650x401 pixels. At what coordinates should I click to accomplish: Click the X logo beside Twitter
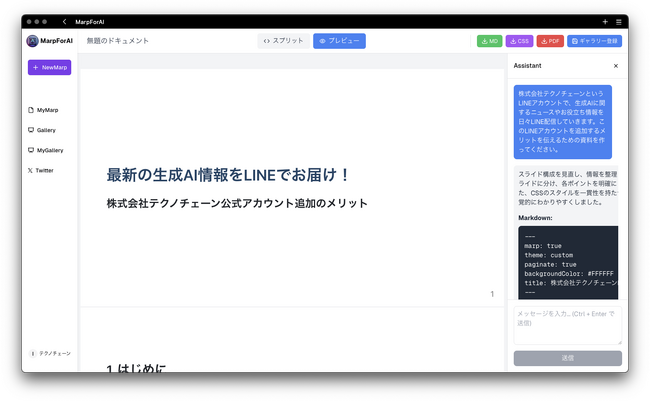[x=30, y=170]
